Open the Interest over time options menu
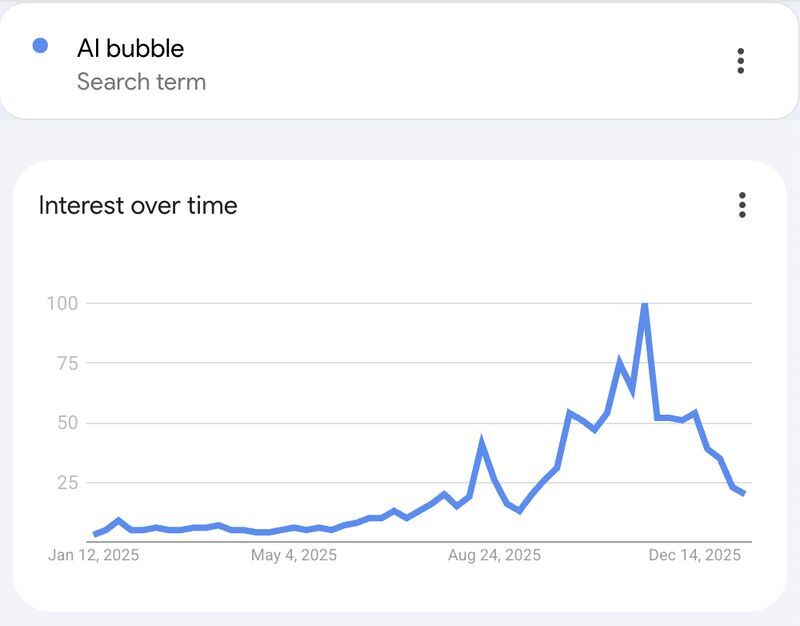 click(x=742, y=205)
